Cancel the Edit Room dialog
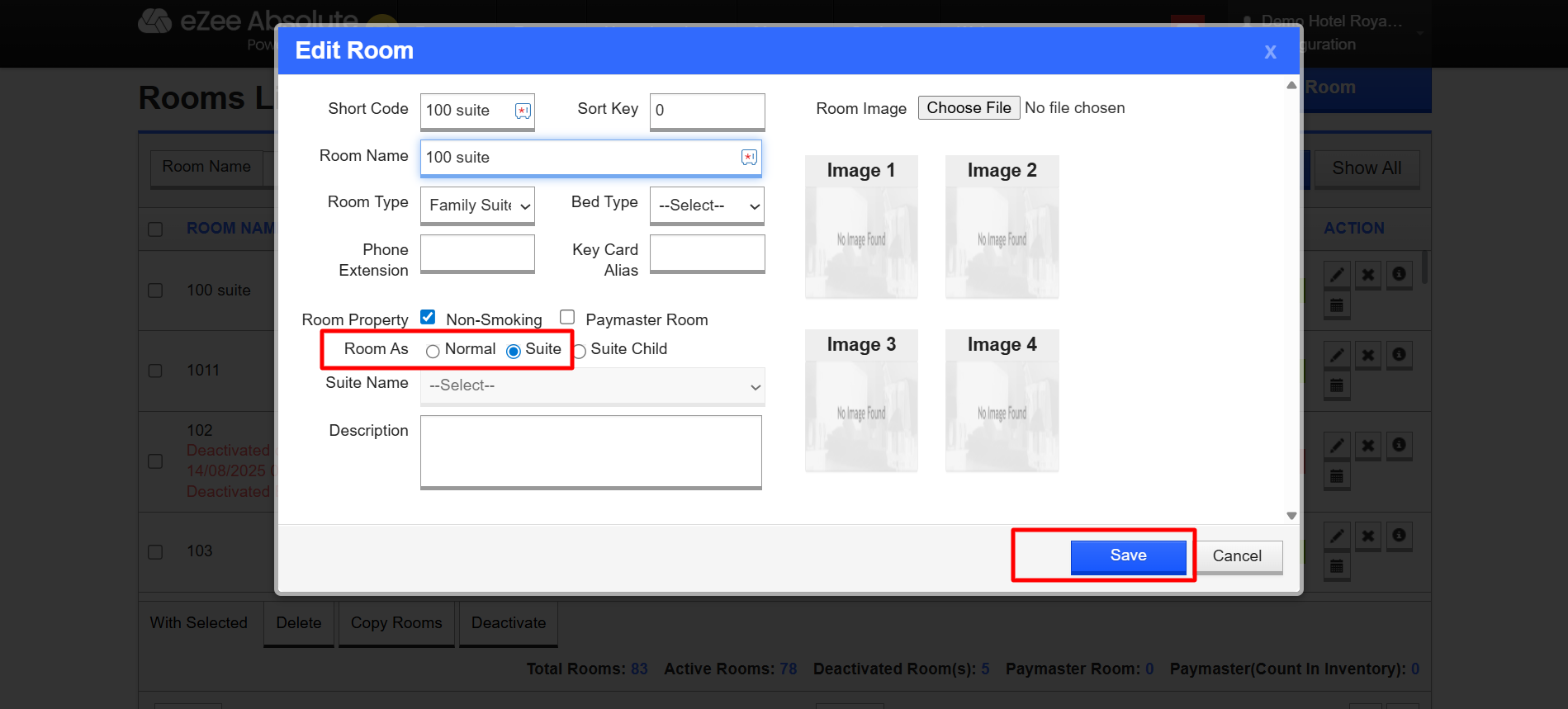 (1237, 556)
